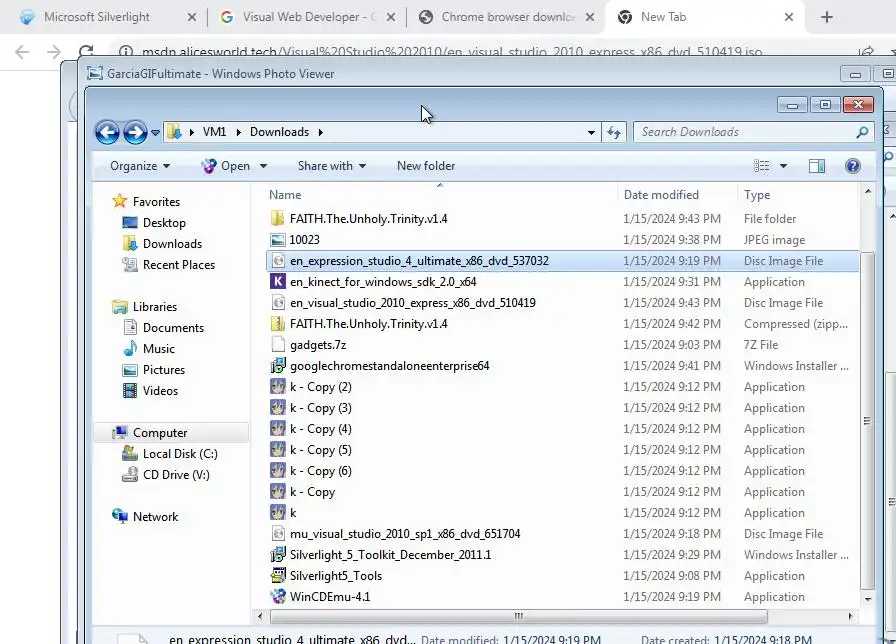Switch to the Microsoft Silverlight browser tab

click(107, 17)
